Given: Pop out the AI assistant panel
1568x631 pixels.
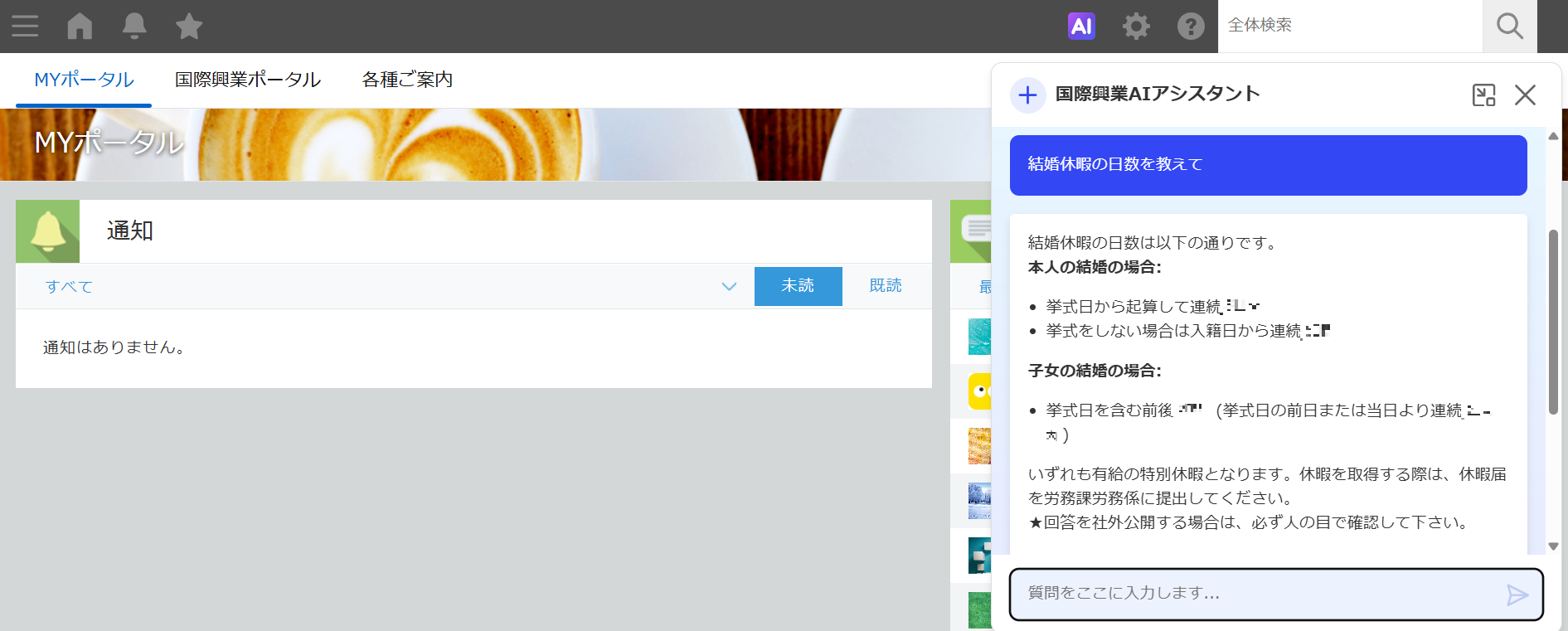Looking at the screenshot, I should pos(1483,95).
